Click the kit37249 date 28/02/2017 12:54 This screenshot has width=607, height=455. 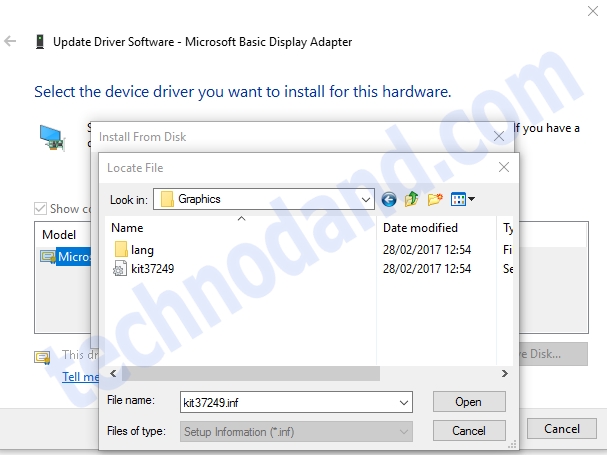pos(427,268)
